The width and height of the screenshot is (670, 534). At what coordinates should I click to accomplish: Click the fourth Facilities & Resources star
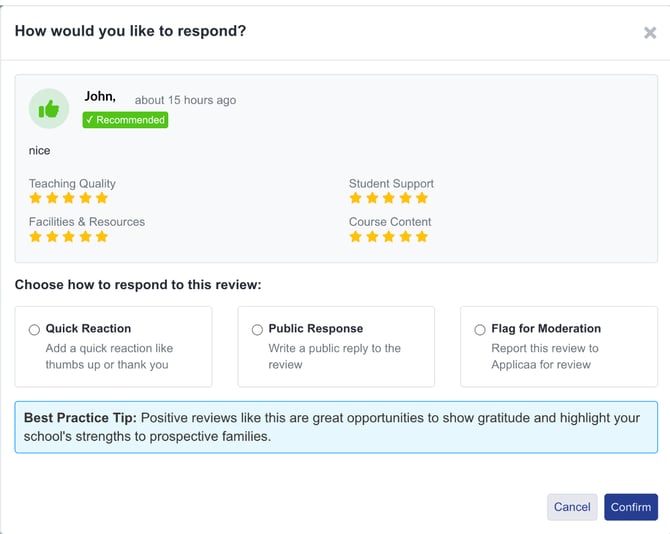pyautogui.click(x=85, y=237)
